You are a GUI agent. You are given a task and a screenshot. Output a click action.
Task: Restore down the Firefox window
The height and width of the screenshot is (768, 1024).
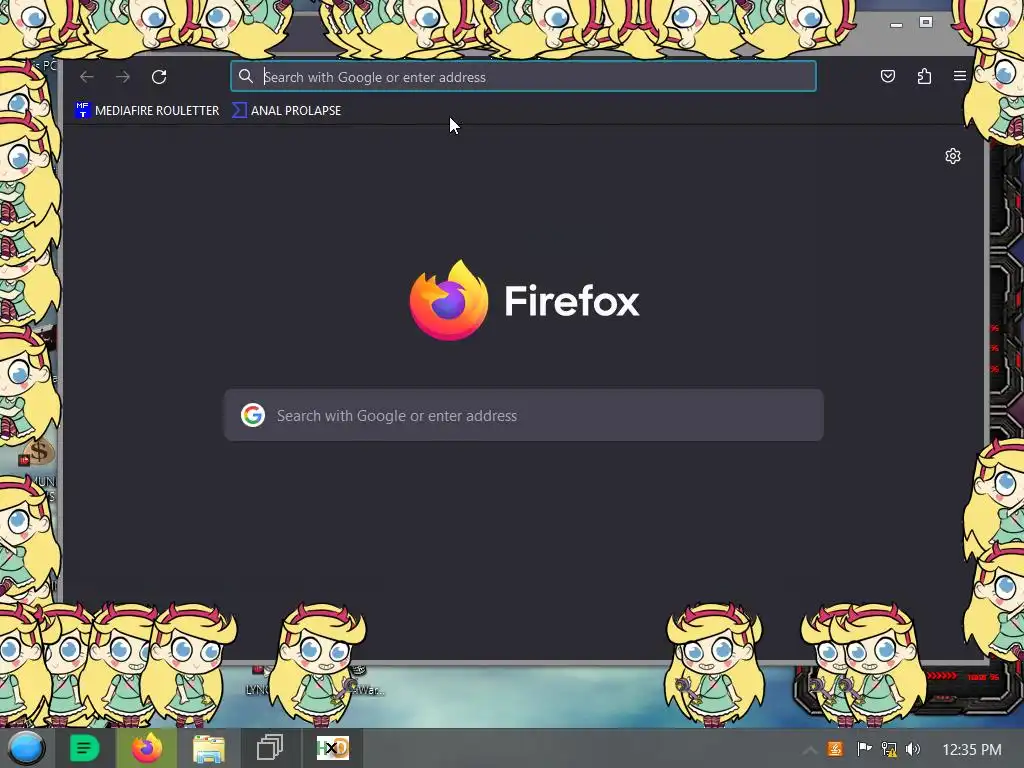point(926,22)
